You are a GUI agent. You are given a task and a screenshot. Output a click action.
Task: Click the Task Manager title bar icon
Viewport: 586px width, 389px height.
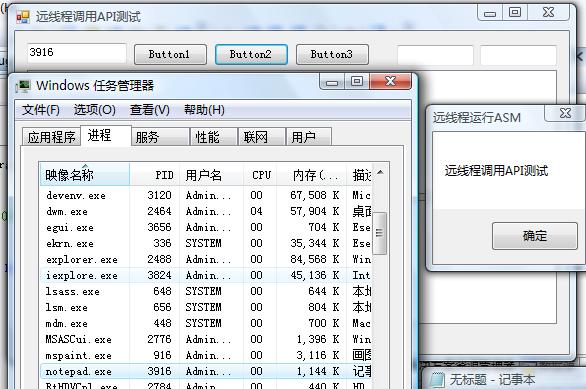pyautogui.click(x=23, y=86)
